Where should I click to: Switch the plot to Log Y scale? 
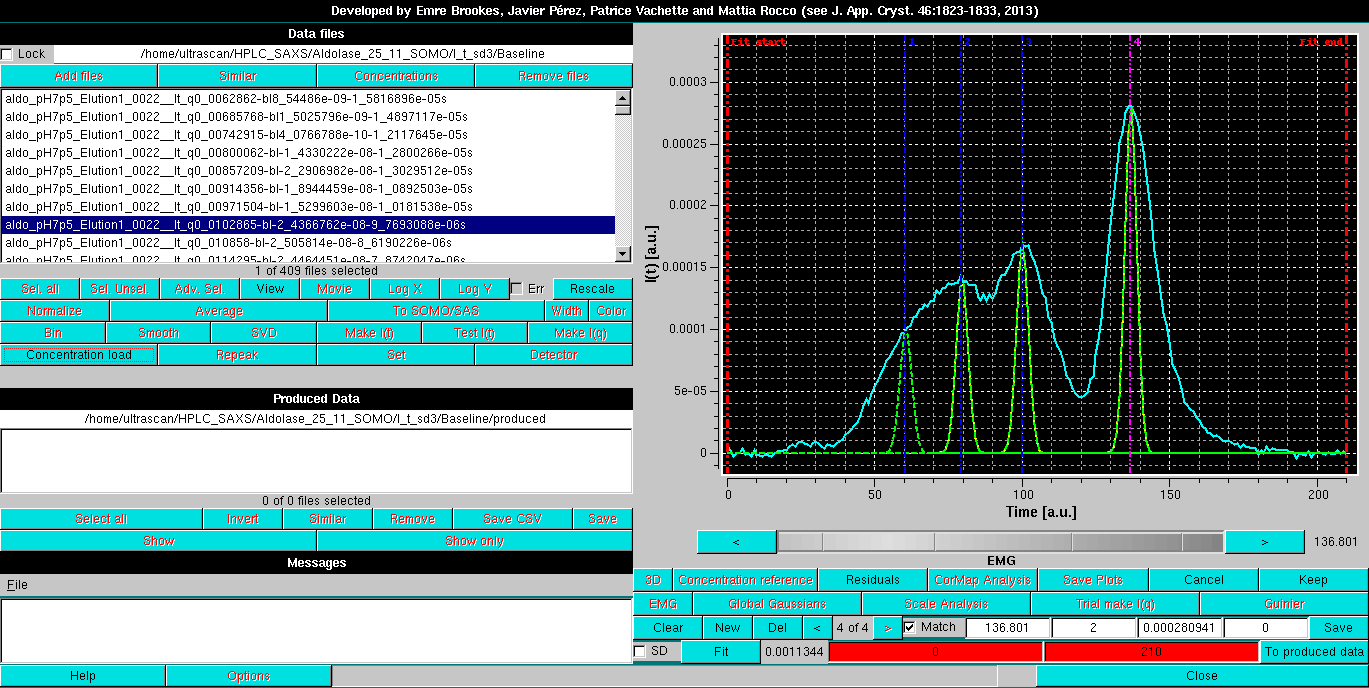tap(475, 288)
